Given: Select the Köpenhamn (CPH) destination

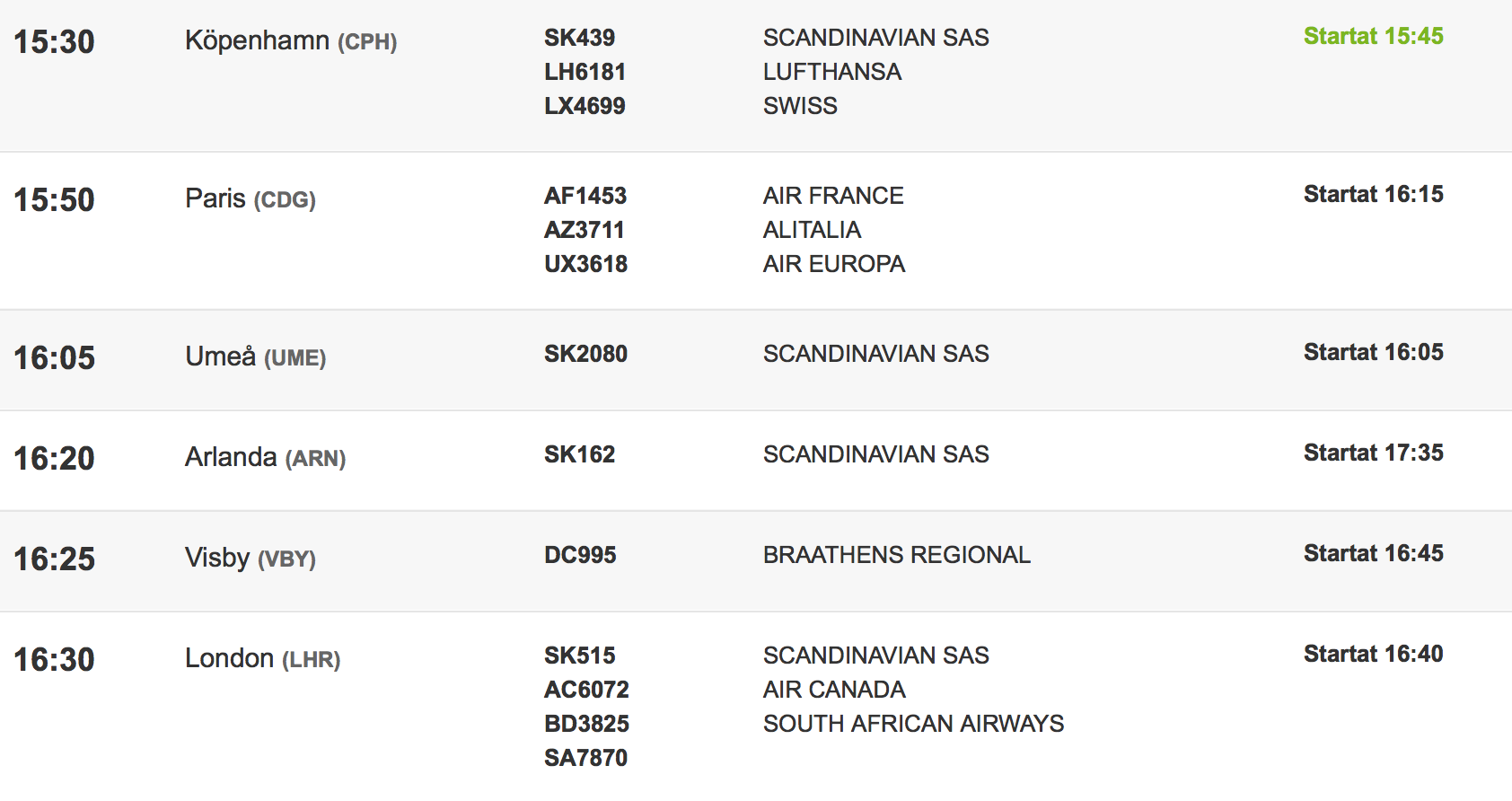Looking at the screenshot, I should 291,41.
